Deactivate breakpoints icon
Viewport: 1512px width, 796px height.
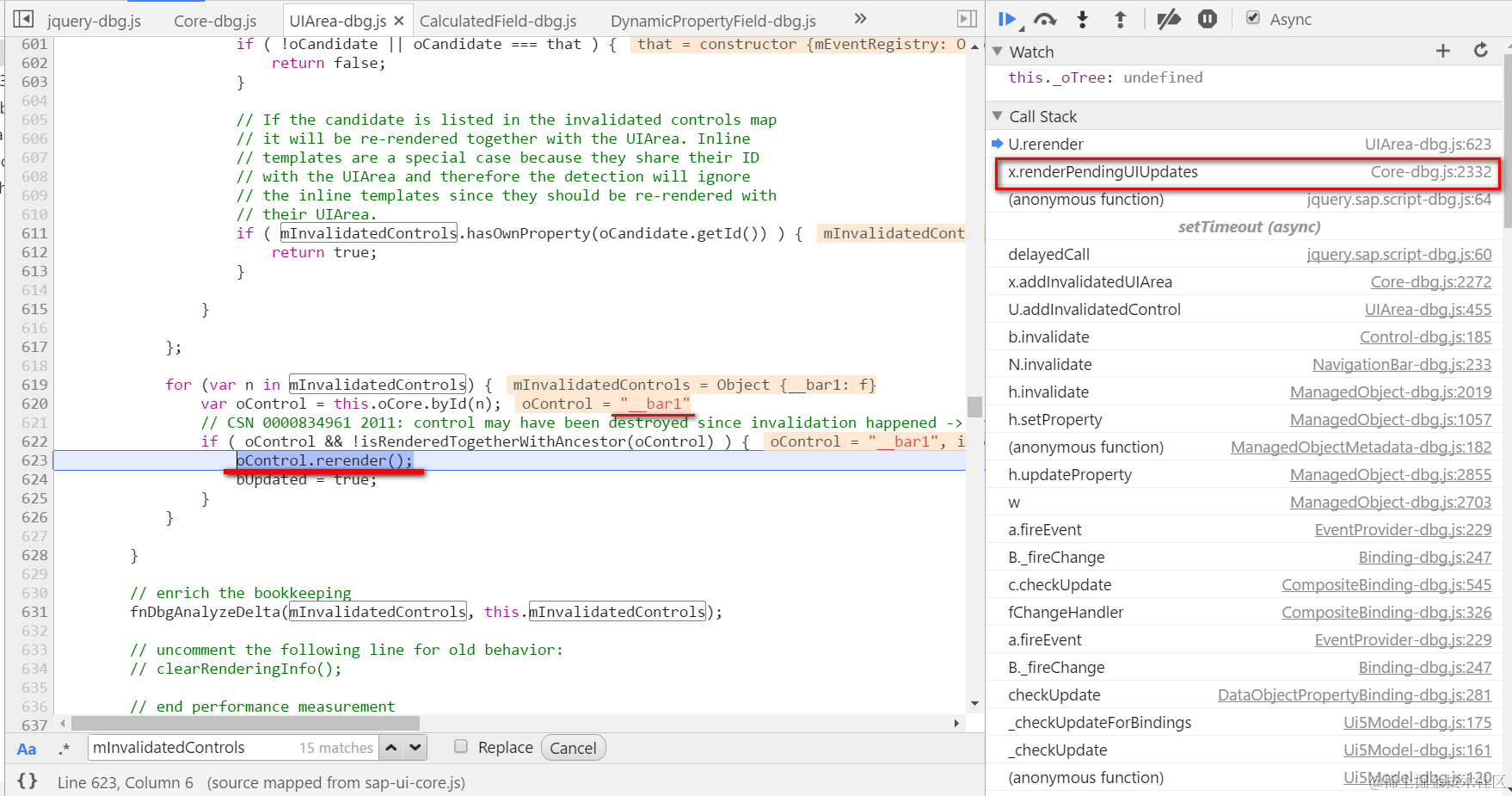click(1168, 19)
